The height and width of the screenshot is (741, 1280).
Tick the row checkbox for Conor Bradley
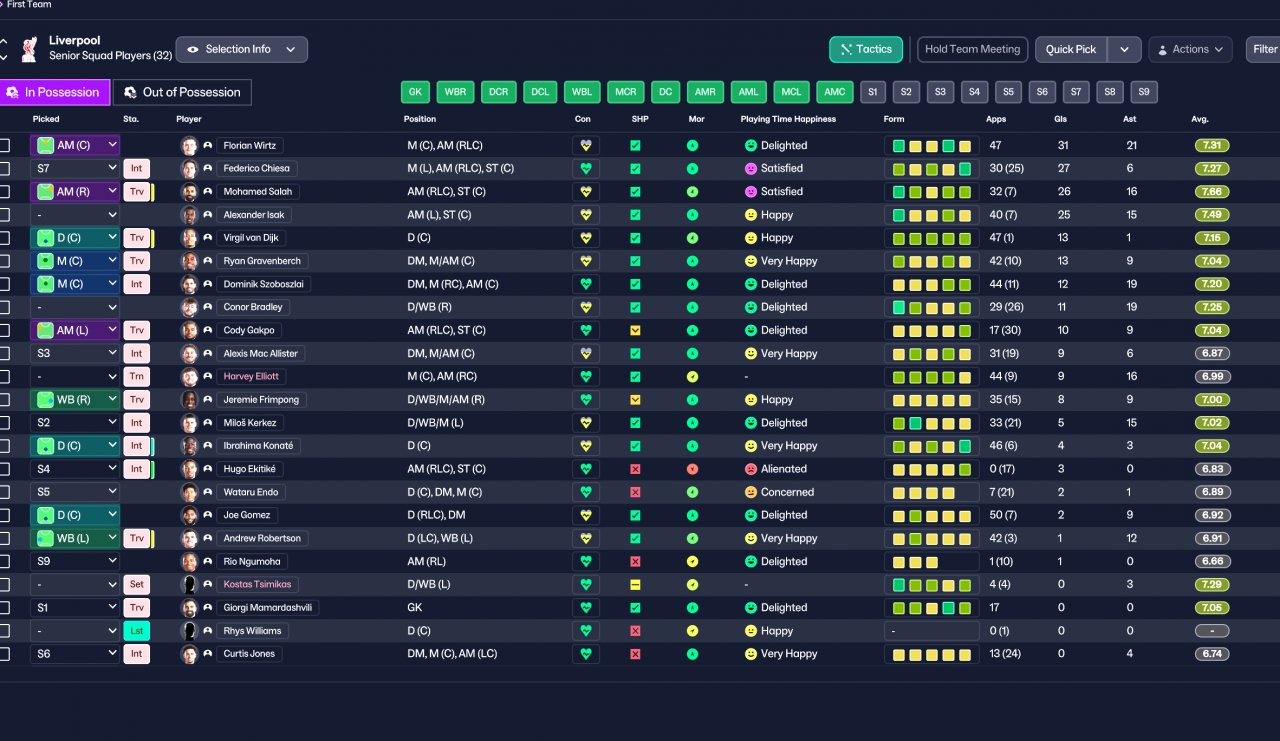pyautogui.click(x=4, y=307)
